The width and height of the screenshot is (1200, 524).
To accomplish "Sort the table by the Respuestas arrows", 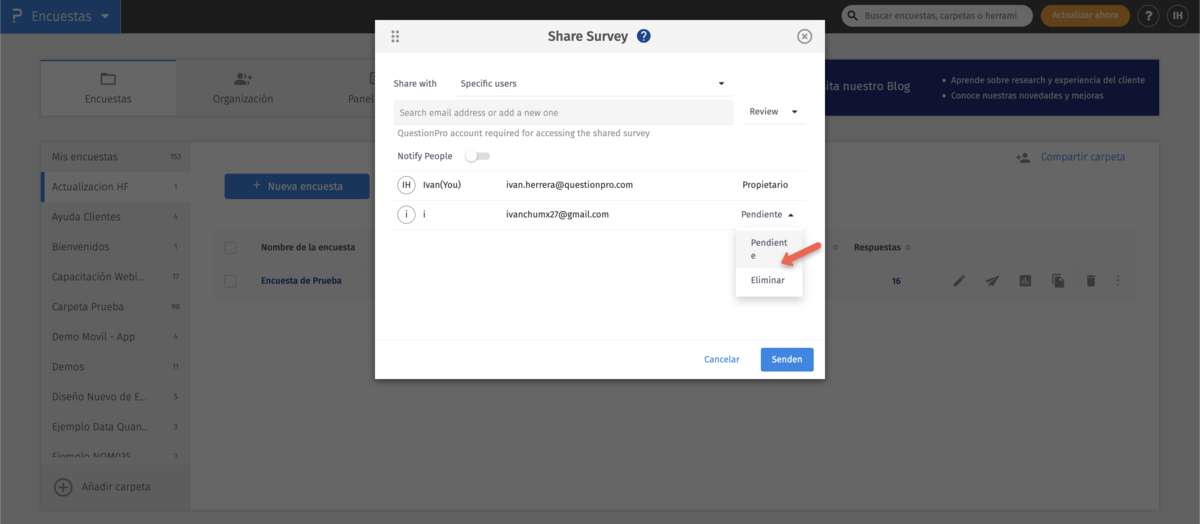I will [908, 247].
